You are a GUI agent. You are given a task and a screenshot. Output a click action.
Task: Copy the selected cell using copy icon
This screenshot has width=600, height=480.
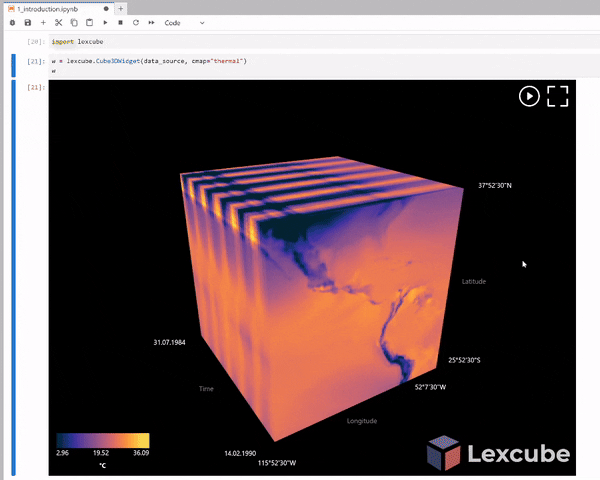(x=74, y=23)
